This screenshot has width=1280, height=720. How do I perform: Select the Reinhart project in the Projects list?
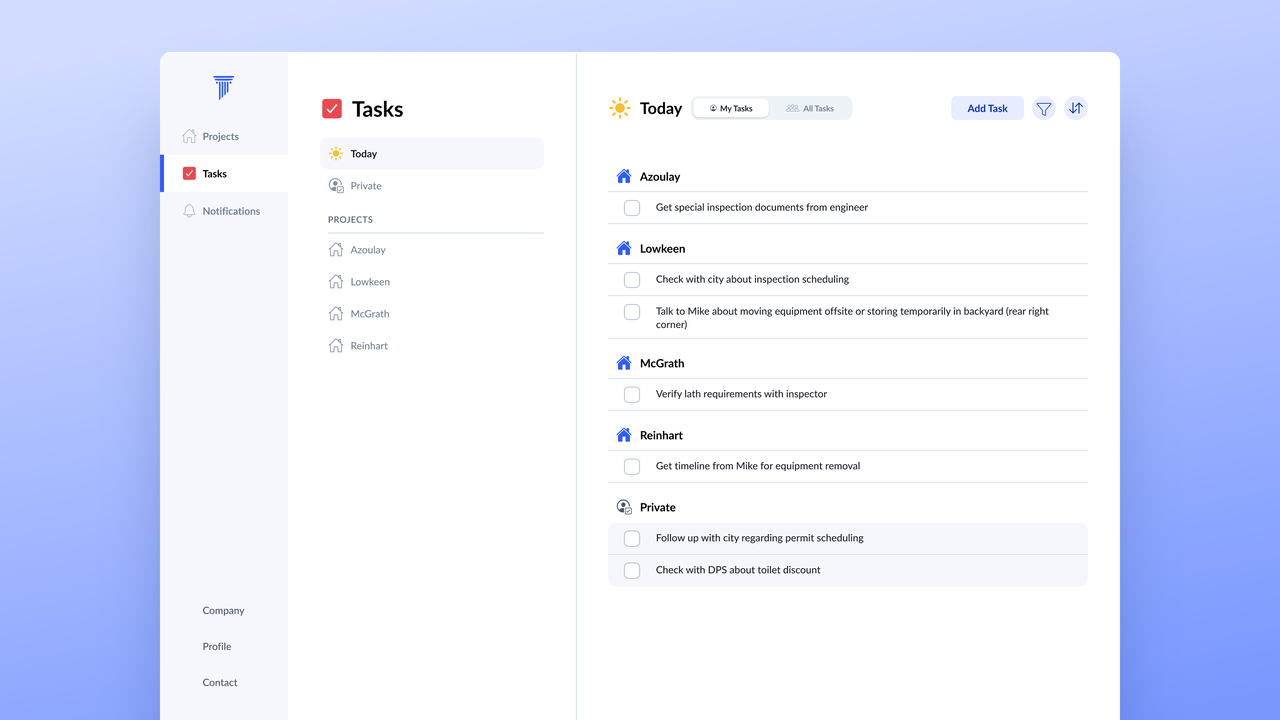click(x=368, y=346)
